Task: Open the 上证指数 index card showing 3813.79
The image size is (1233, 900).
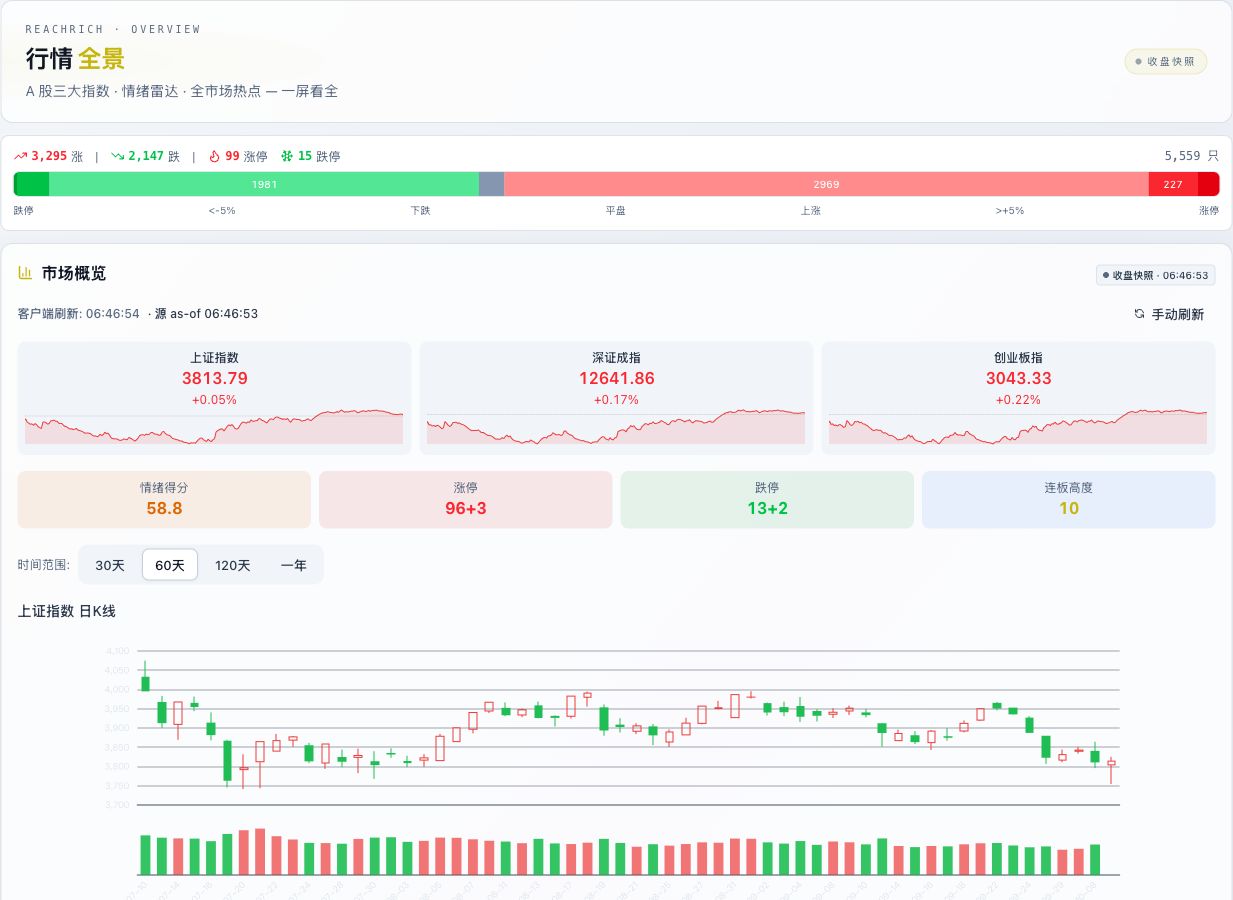Action: tap(214, 398)
